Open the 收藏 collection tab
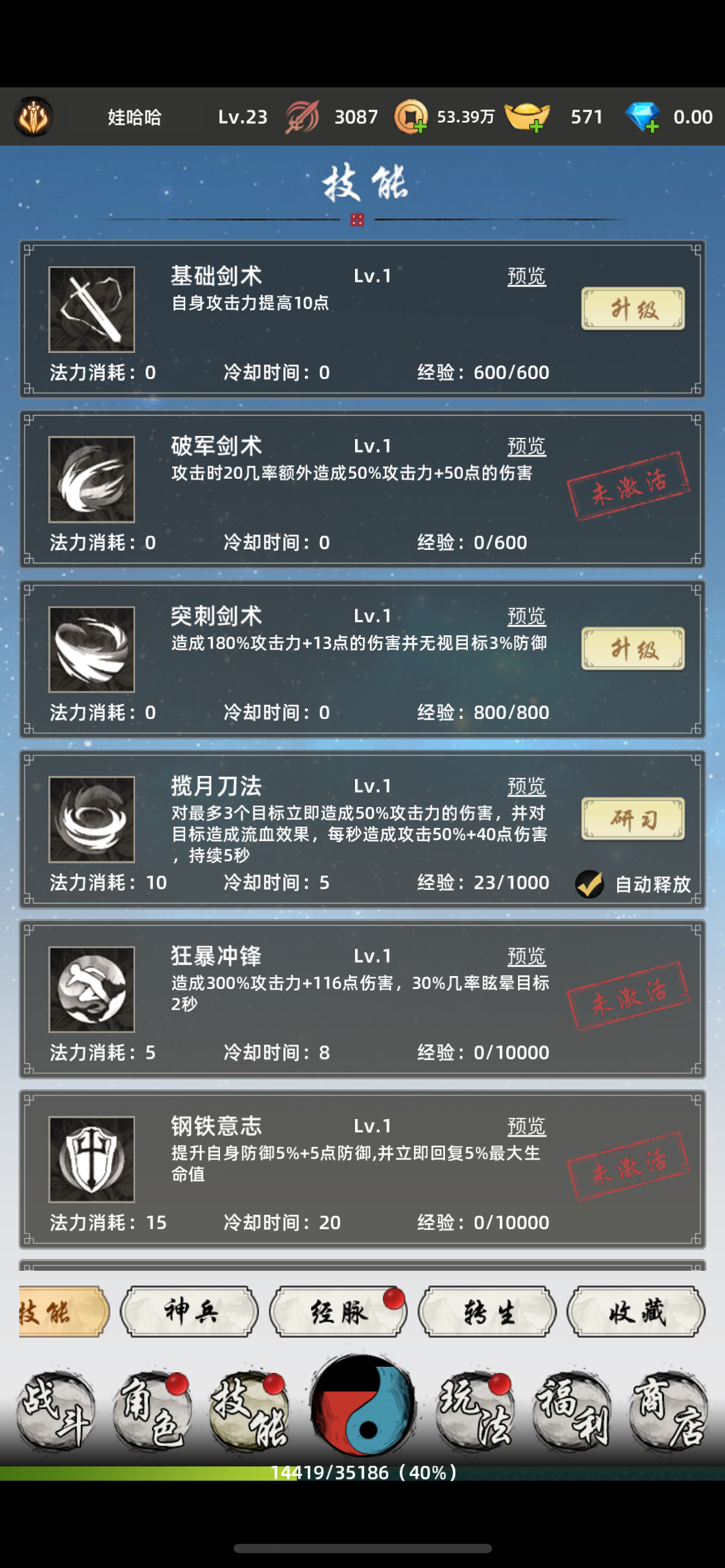The image size is (725, 1568). tap(636, 1312)
